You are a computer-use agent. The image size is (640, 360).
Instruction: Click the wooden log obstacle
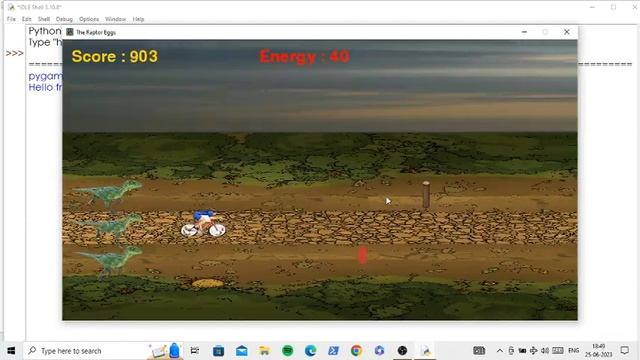[426, 195]
